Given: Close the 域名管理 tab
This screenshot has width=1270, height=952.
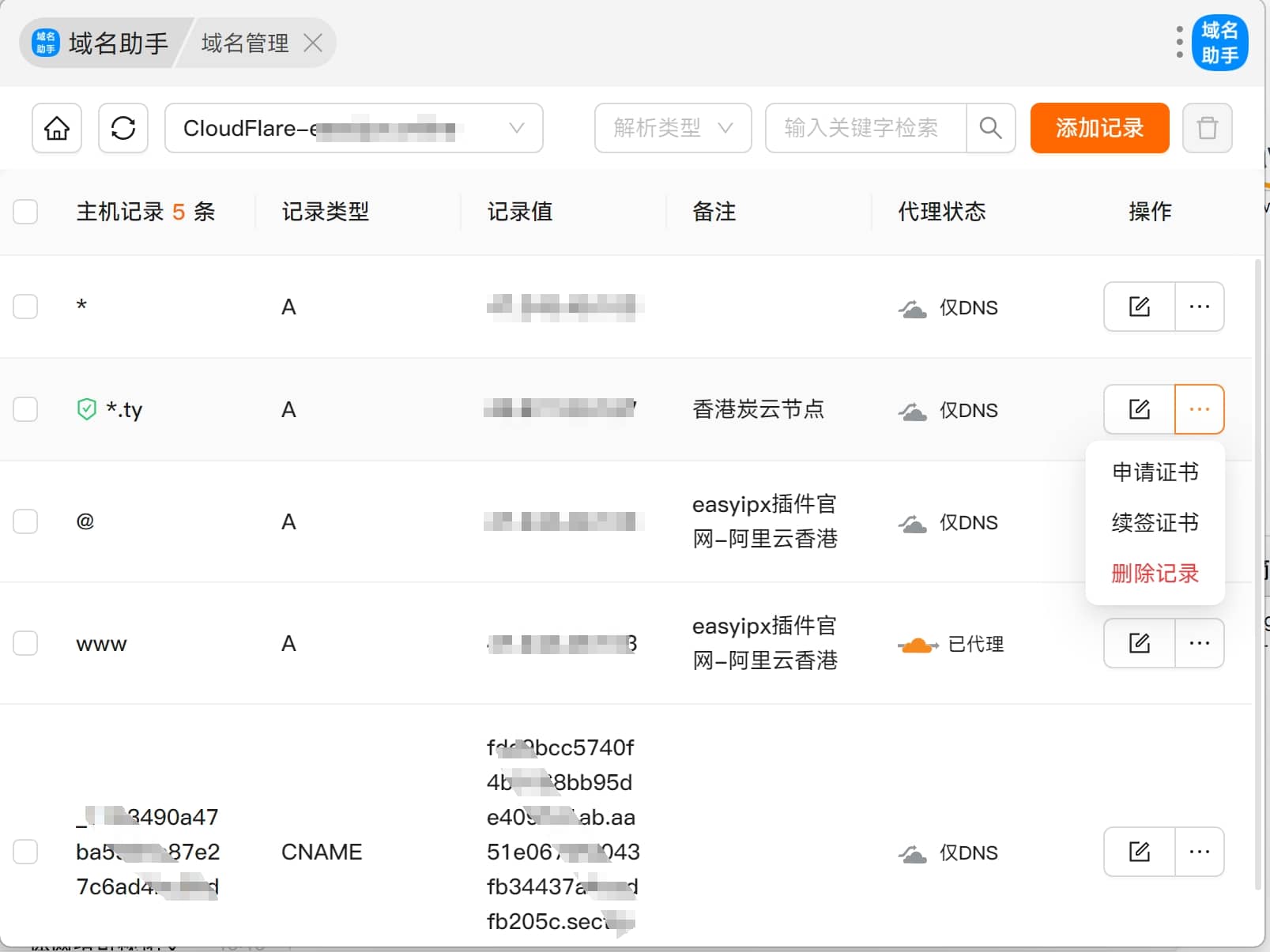Looking at the screenshot, I should click(313, 43).
